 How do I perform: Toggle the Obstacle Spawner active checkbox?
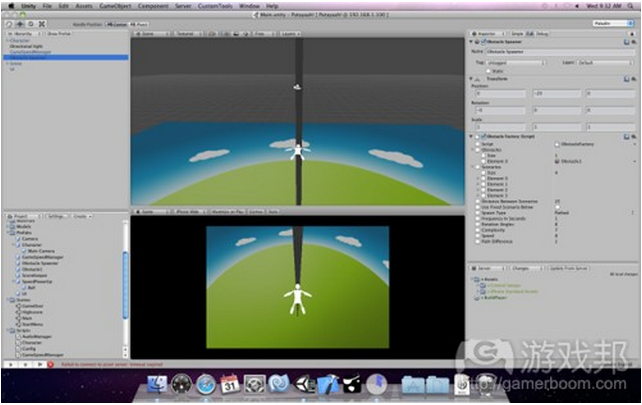point(484,42)
